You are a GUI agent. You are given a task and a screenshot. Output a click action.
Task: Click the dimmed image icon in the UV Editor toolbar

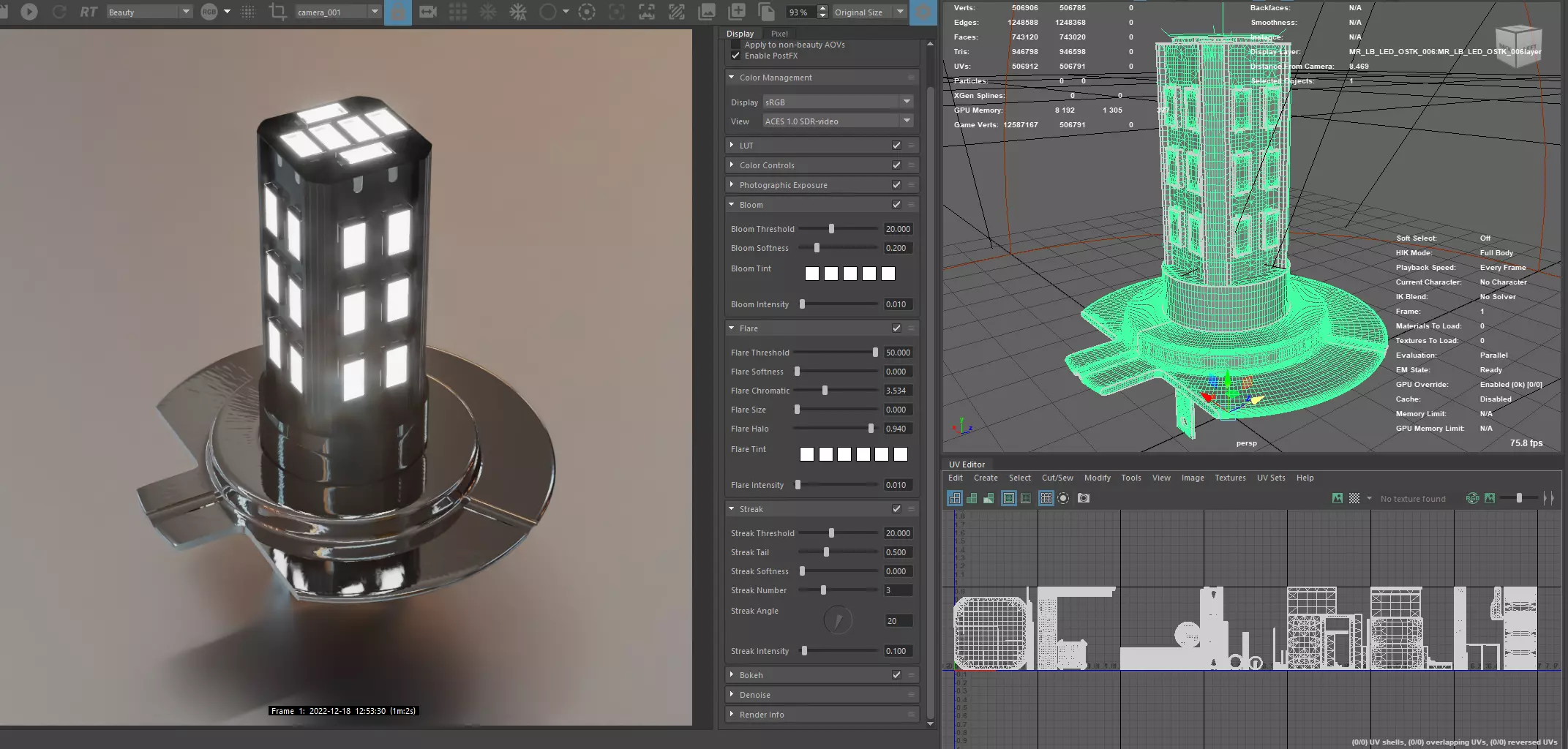pos(1490,498)
